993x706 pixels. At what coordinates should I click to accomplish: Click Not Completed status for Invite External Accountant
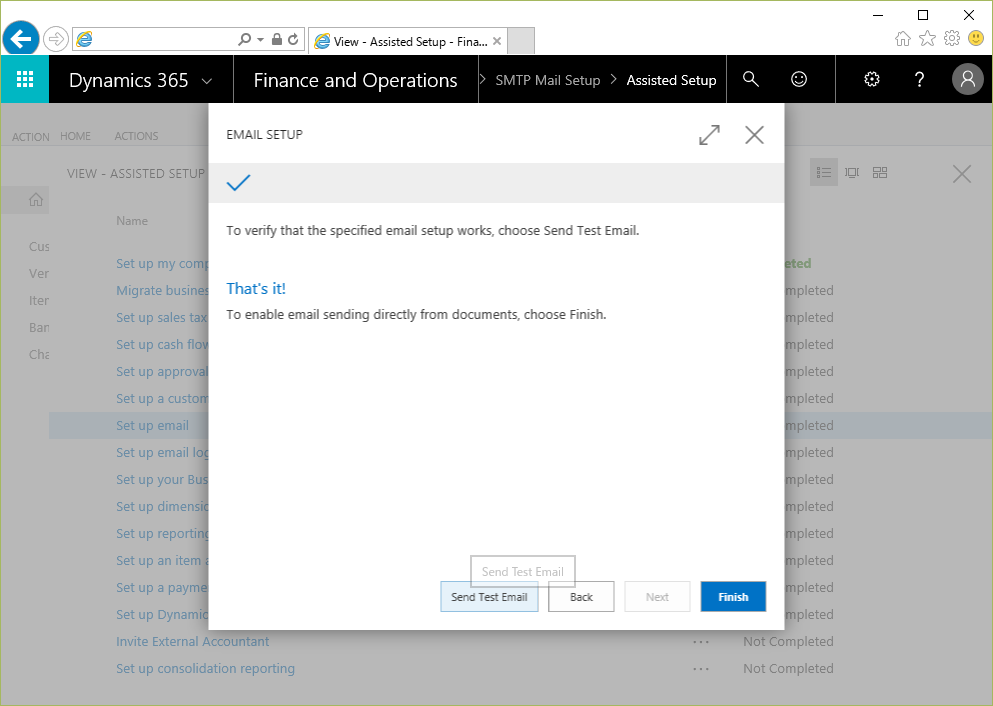[788, 641]
